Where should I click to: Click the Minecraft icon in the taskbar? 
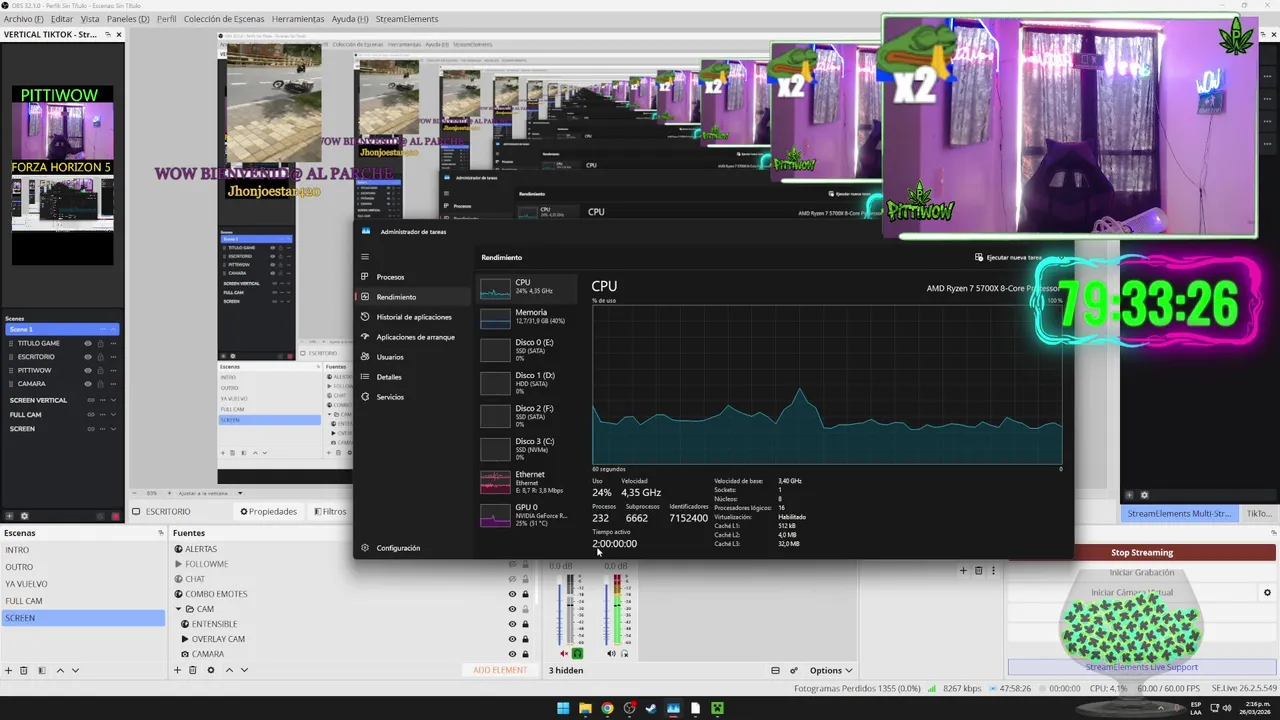click(717, 709)
